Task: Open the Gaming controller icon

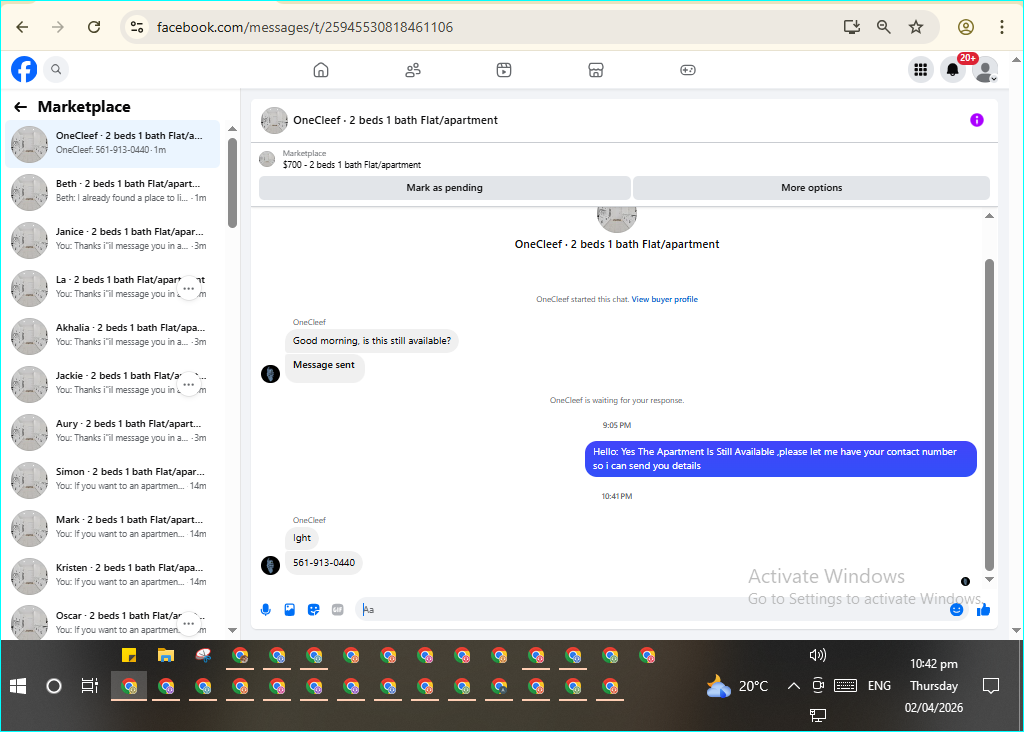Action: [688, 70]
